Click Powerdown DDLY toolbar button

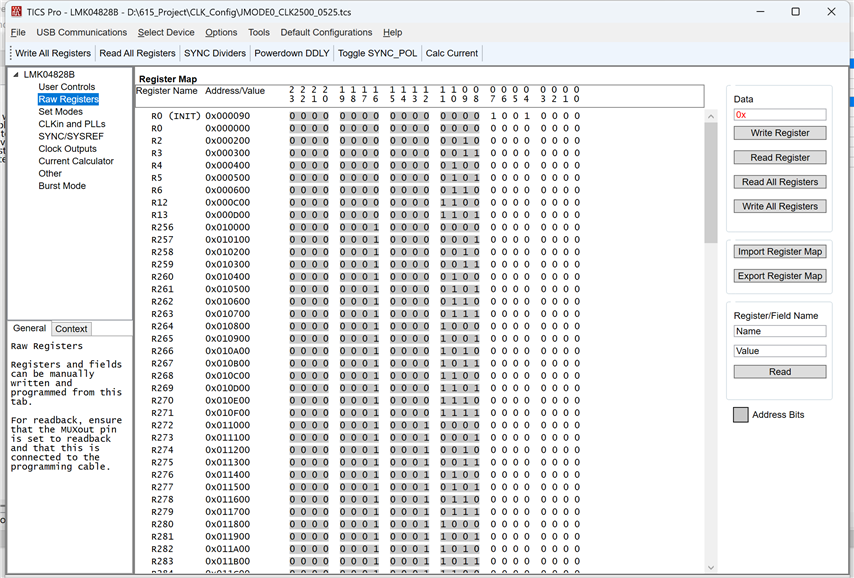click(292, 53)
